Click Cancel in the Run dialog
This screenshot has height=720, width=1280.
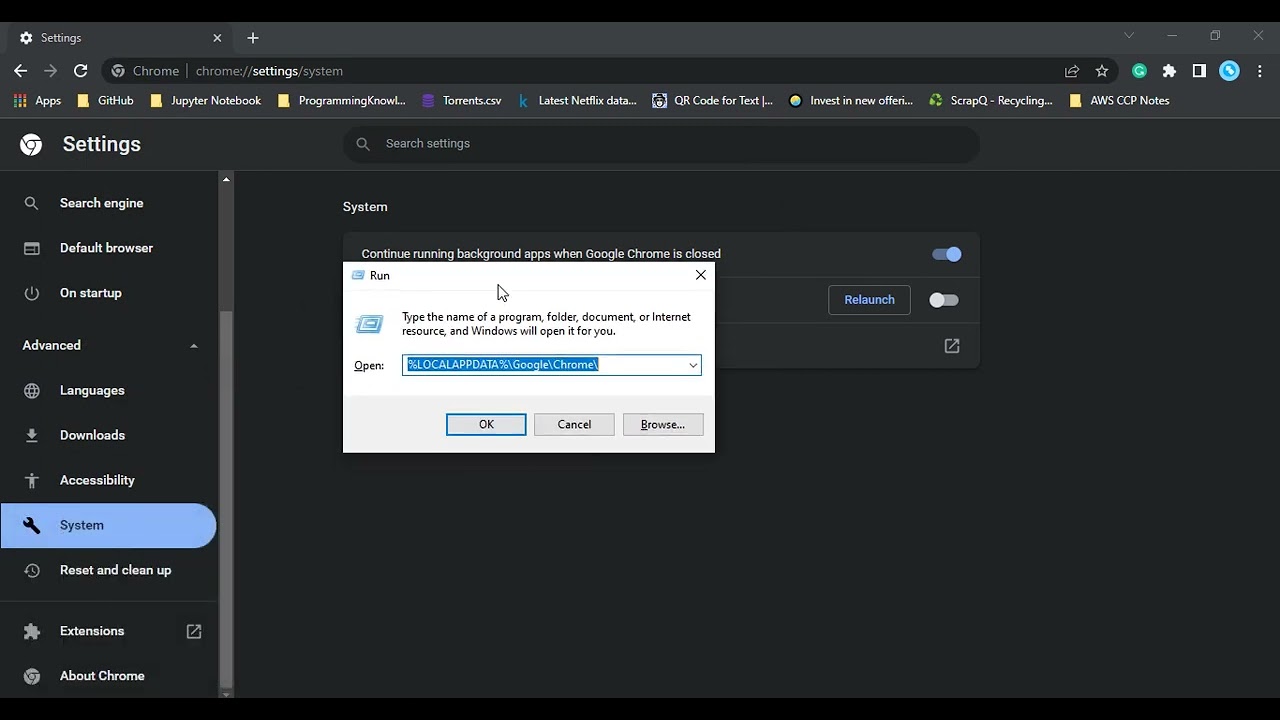click(x=574, y=425)
